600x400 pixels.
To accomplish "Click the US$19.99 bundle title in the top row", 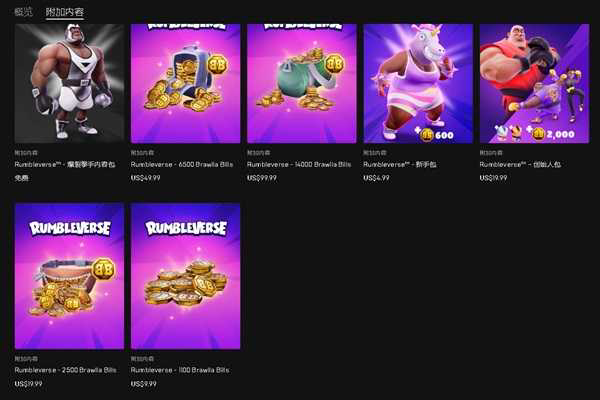I will pyautogui.click(x=520, y=164).
